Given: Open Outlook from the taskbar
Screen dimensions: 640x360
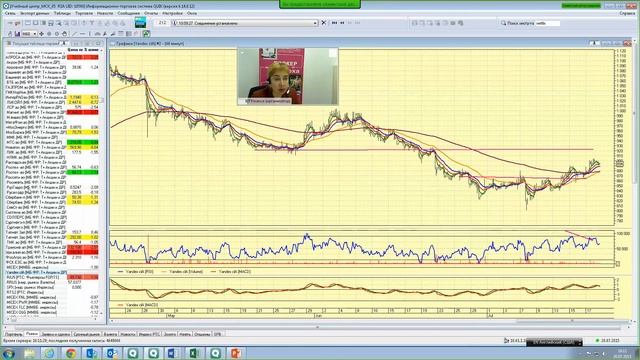Looking at the screenshot, I should [111, 353].
